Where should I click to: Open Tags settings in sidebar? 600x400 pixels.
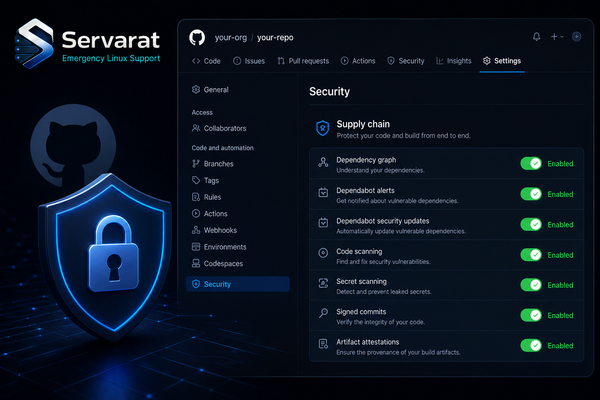(x=205, y=180)
